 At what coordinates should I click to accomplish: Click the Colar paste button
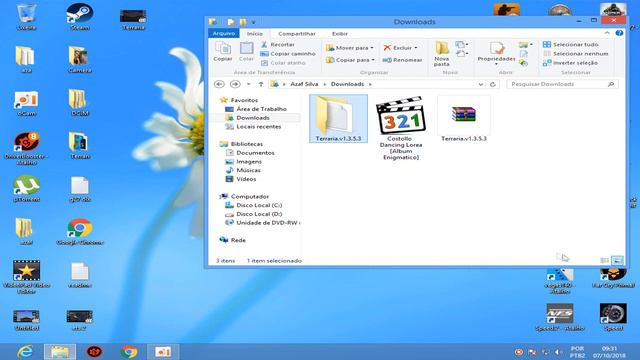[246, 51]
